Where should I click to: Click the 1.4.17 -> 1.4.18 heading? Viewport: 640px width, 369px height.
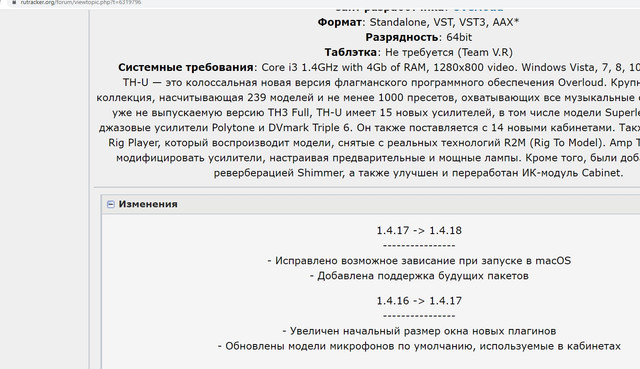pyautogui.click(x=419, y=231)
